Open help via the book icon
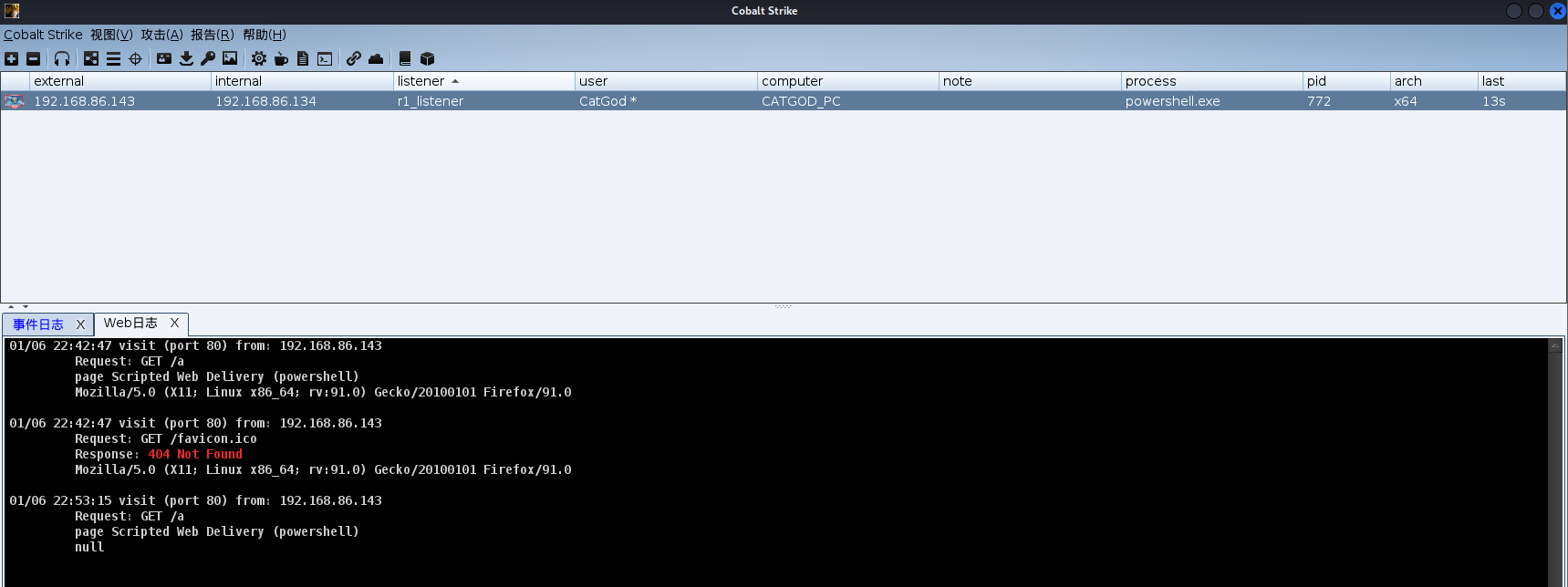1568x587 pixels. tap(405, 58)
